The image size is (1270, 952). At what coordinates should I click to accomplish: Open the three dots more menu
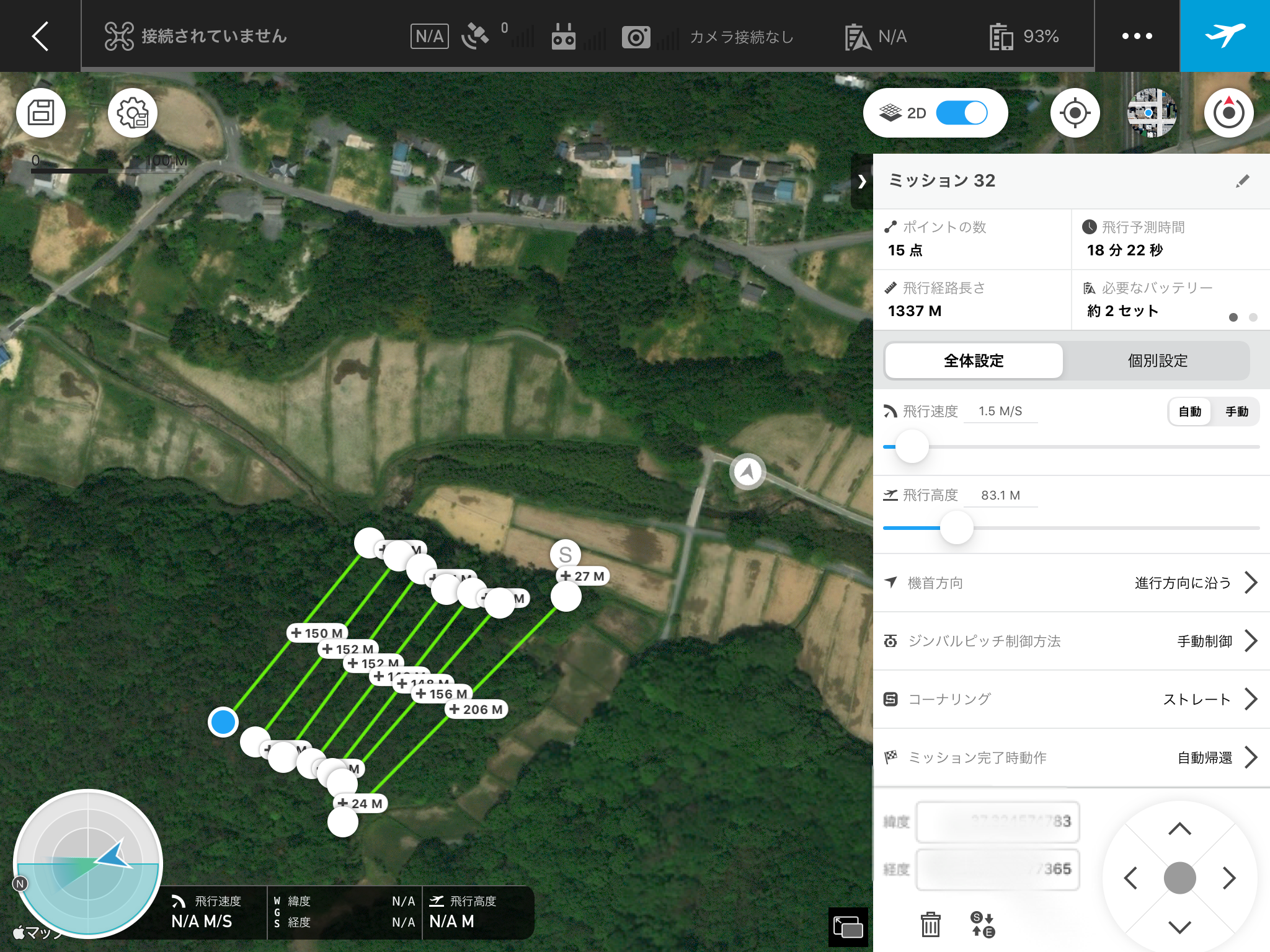coord(1137,36)
